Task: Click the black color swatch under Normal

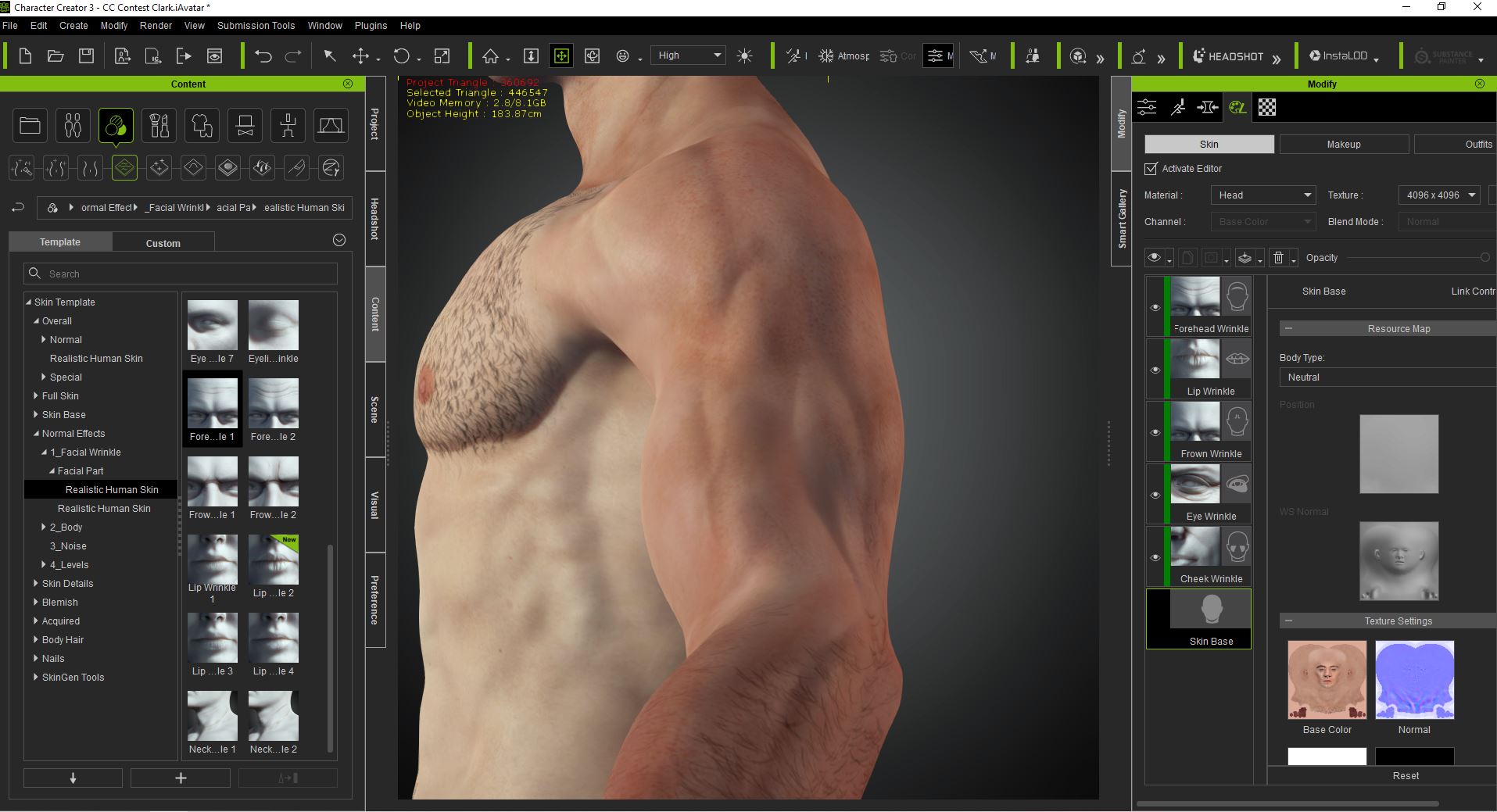Action: pyautogui.click(x=1414, y=756)
